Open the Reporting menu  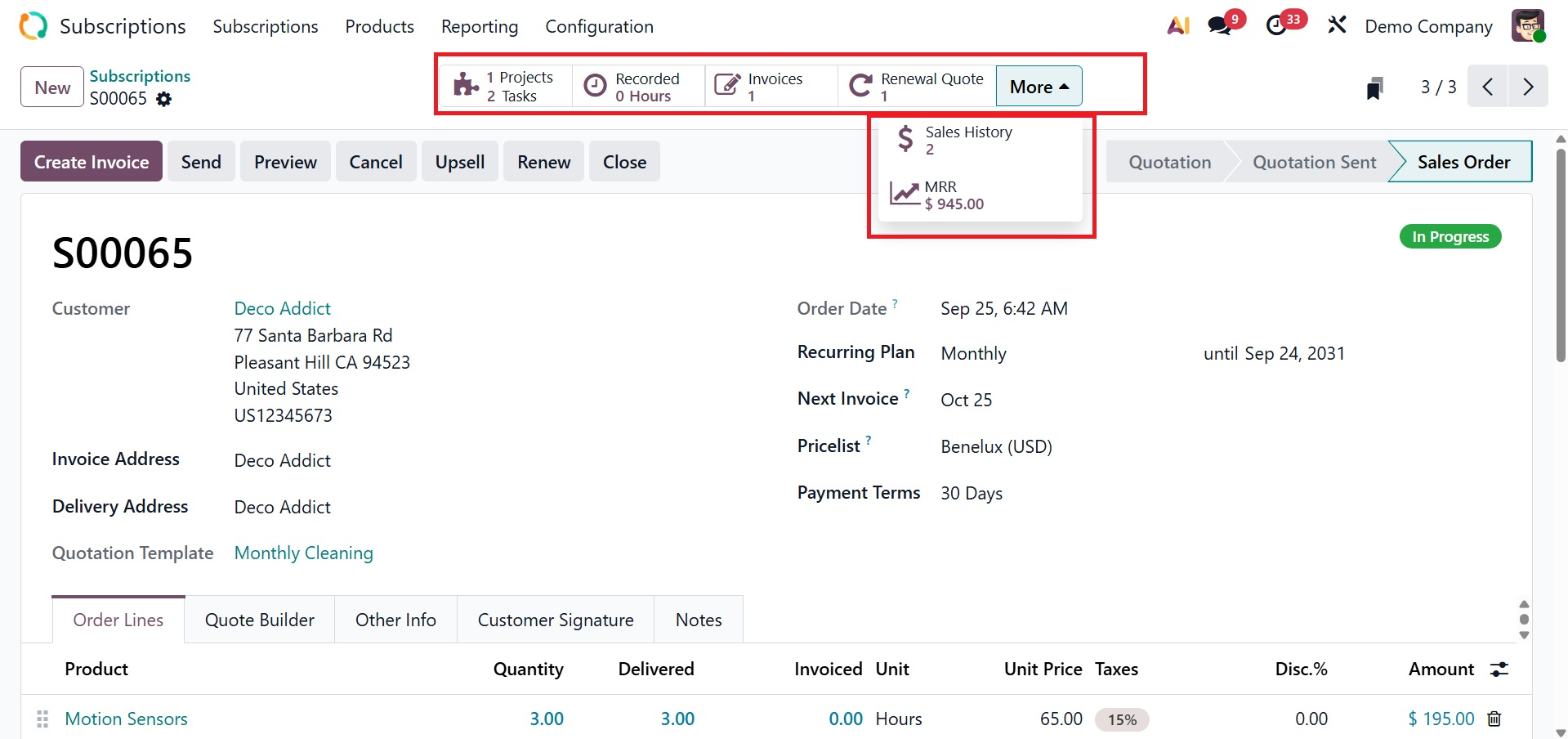click(x=480, y=26)
